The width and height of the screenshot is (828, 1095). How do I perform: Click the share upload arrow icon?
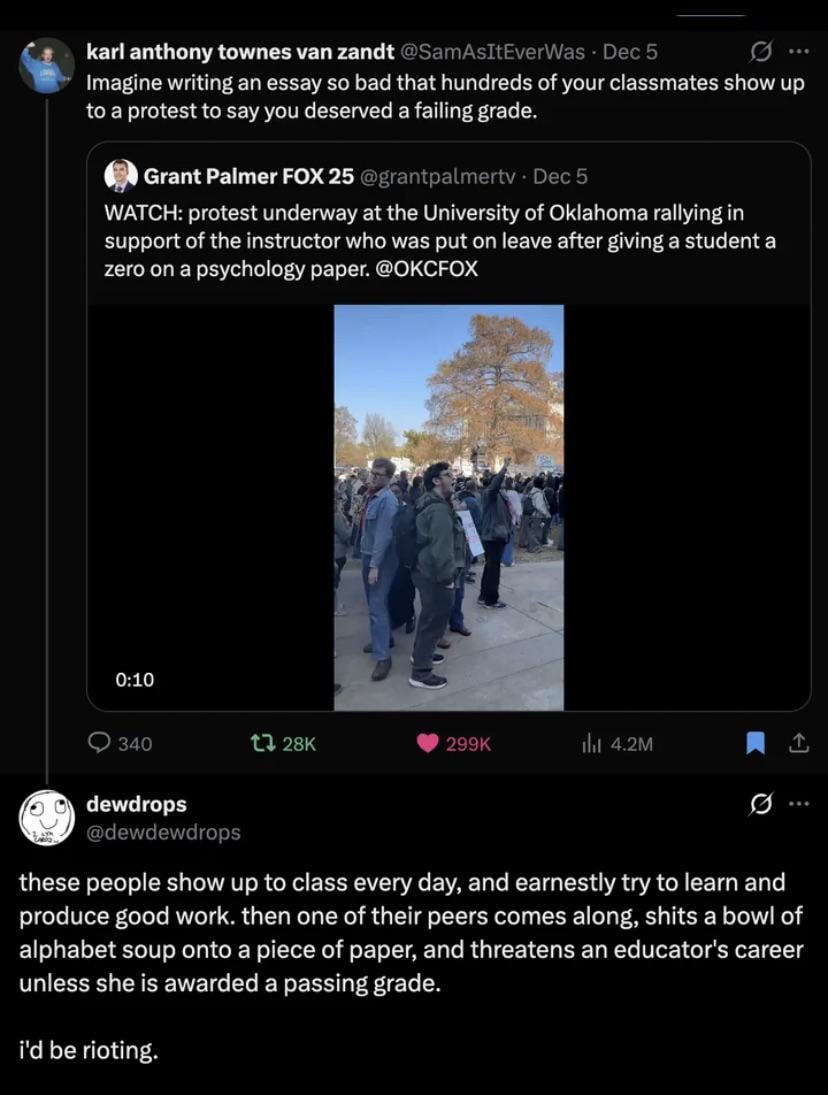pos(798,742)
